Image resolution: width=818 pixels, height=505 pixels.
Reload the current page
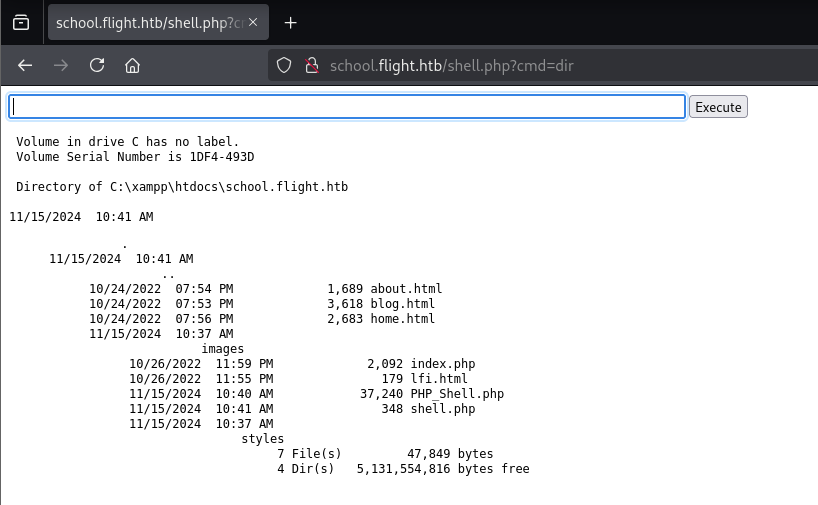pyautogui.click(x=97, y=65)
